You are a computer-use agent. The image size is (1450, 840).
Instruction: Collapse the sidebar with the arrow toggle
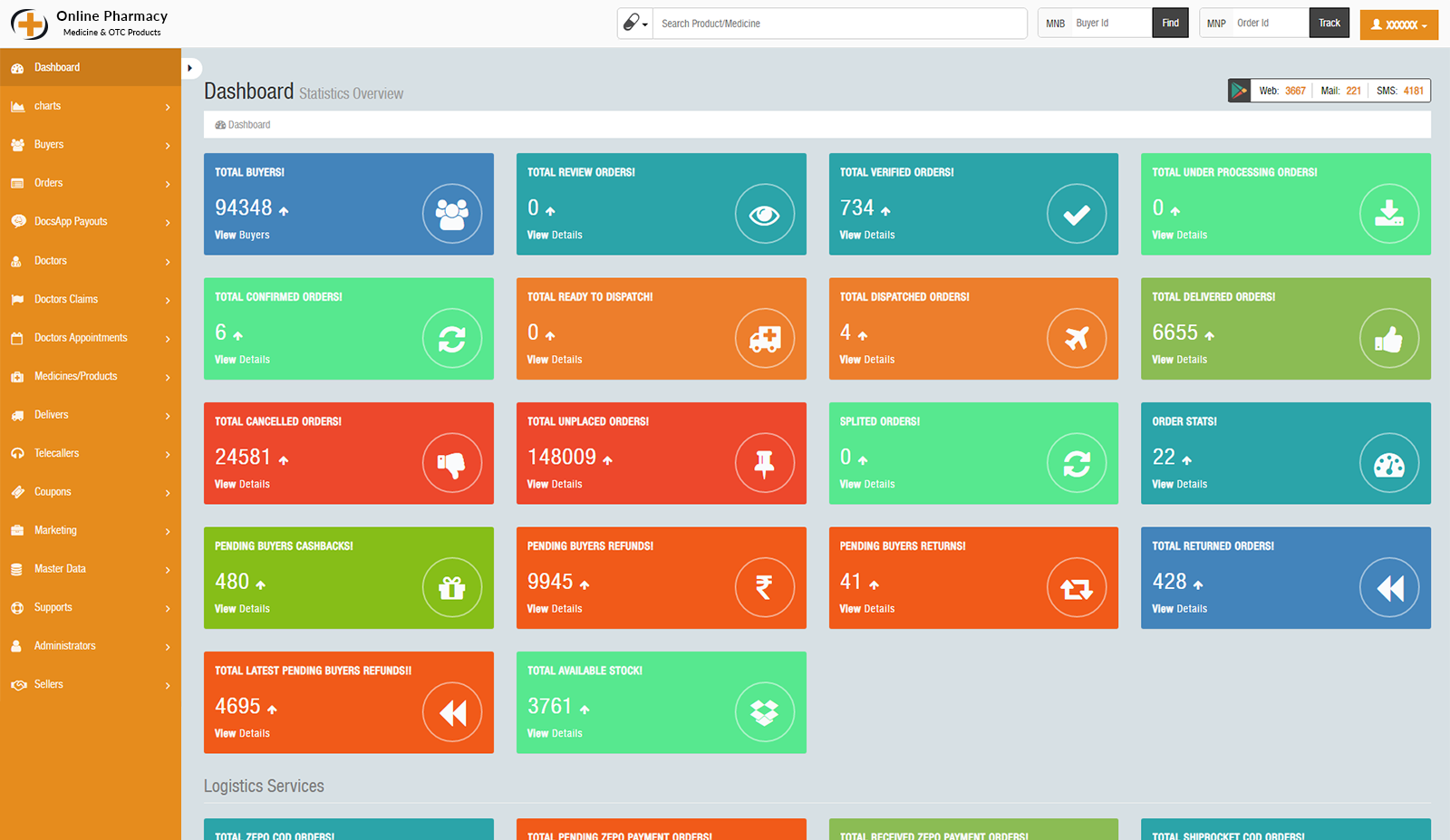pos(190,68)
